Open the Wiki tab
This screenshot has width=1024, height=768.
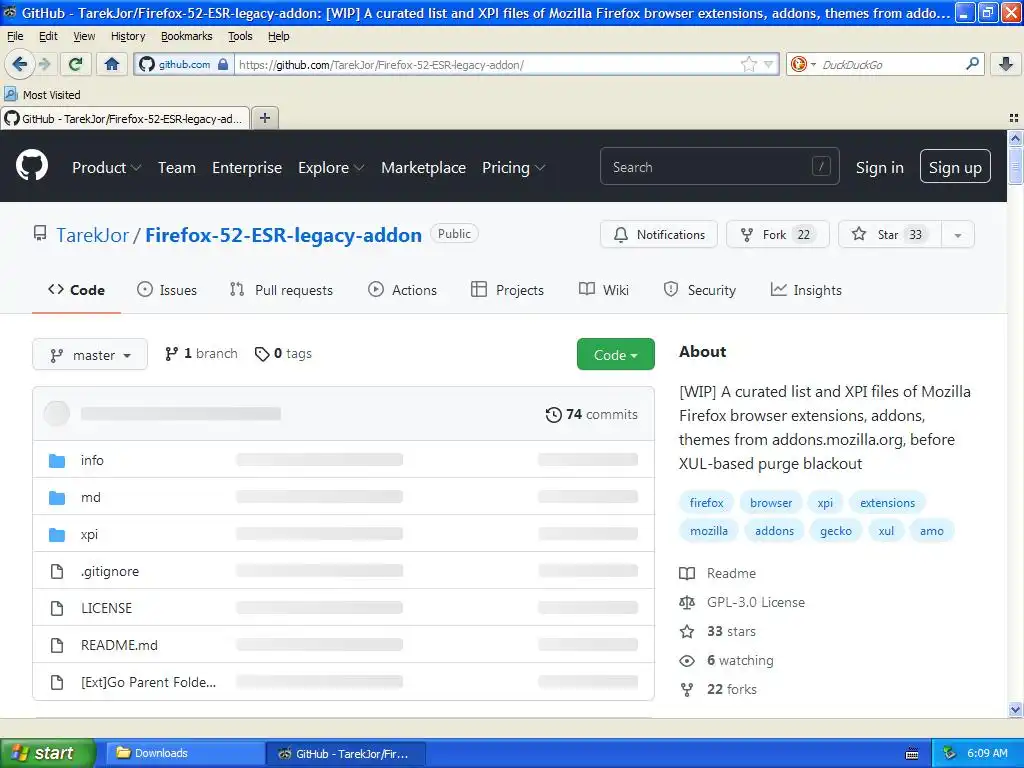click(604, 290)
